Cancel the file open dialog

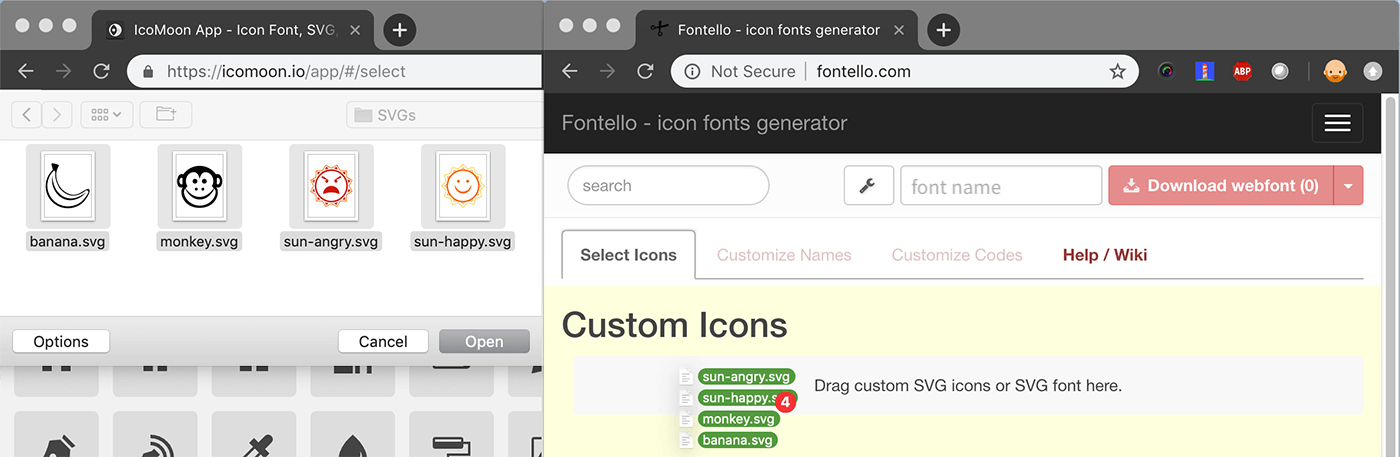pyautogui.click(x=383, y=341)
